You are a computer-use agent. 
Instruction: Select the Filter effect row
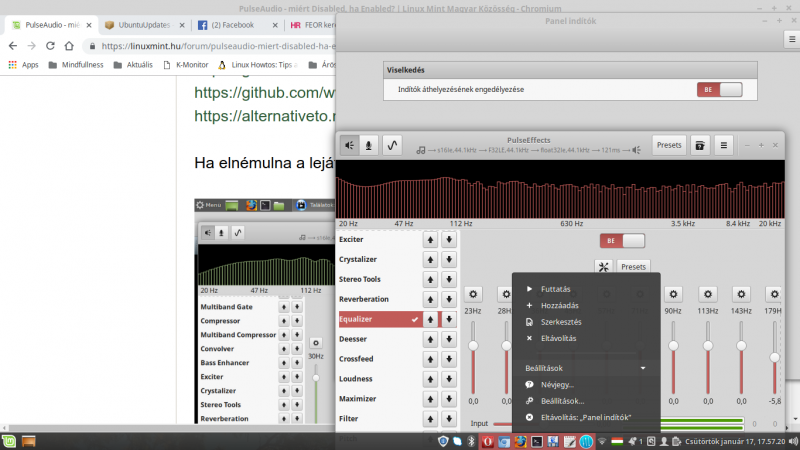click(380, 418)
